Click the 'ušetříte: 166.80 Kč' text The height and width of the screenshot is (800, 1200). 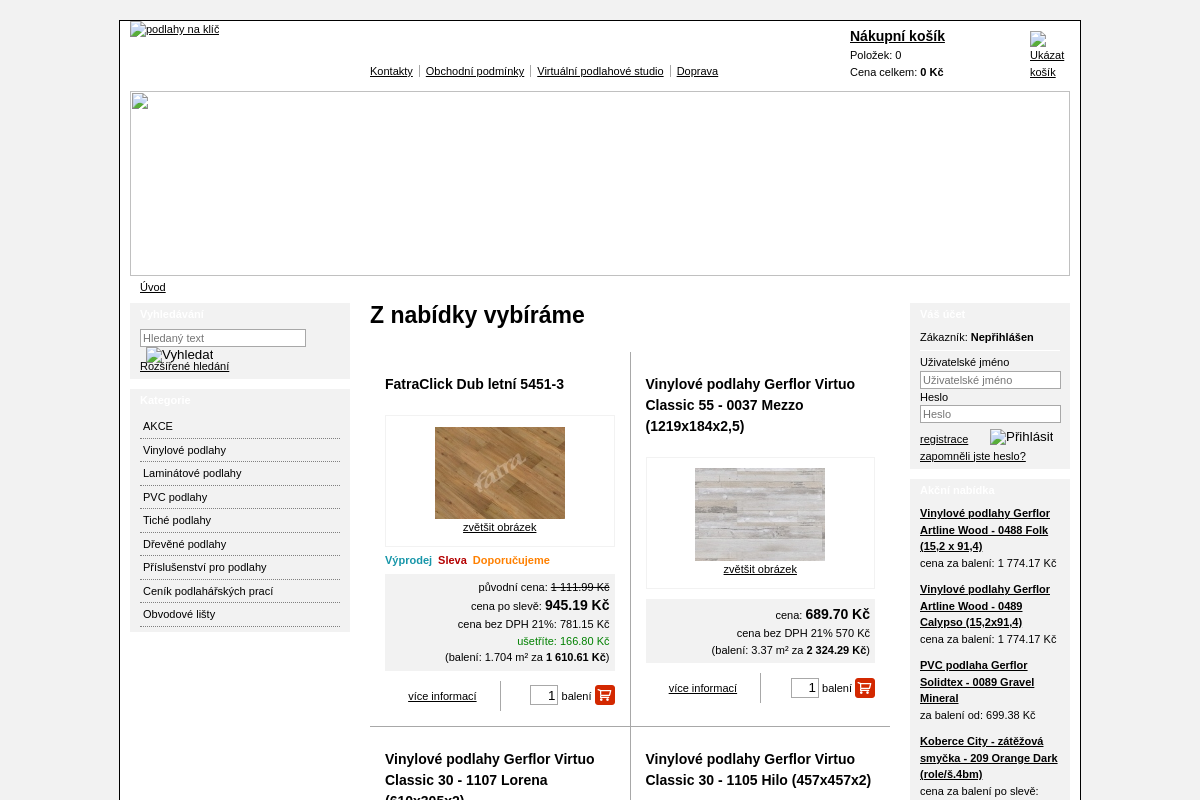coord(563,641)
